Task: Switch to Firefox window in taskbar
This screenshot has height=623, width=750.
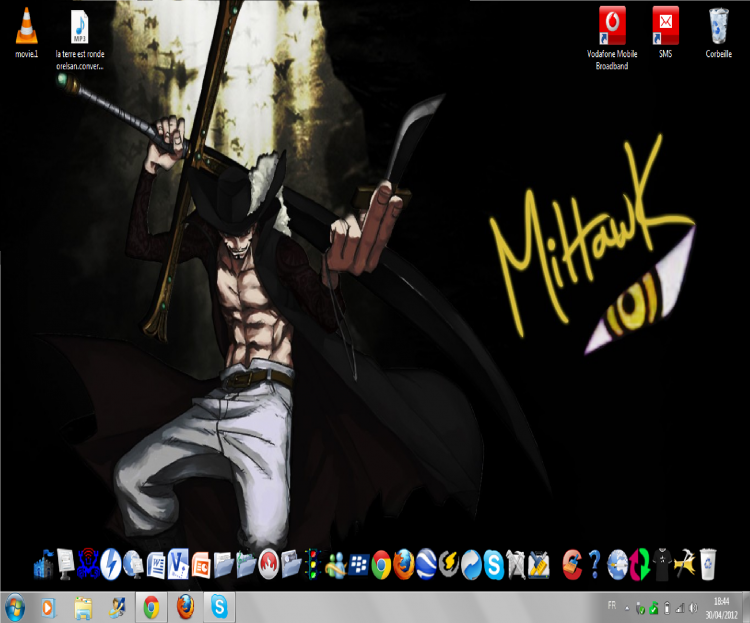Action: pos(186,608)
